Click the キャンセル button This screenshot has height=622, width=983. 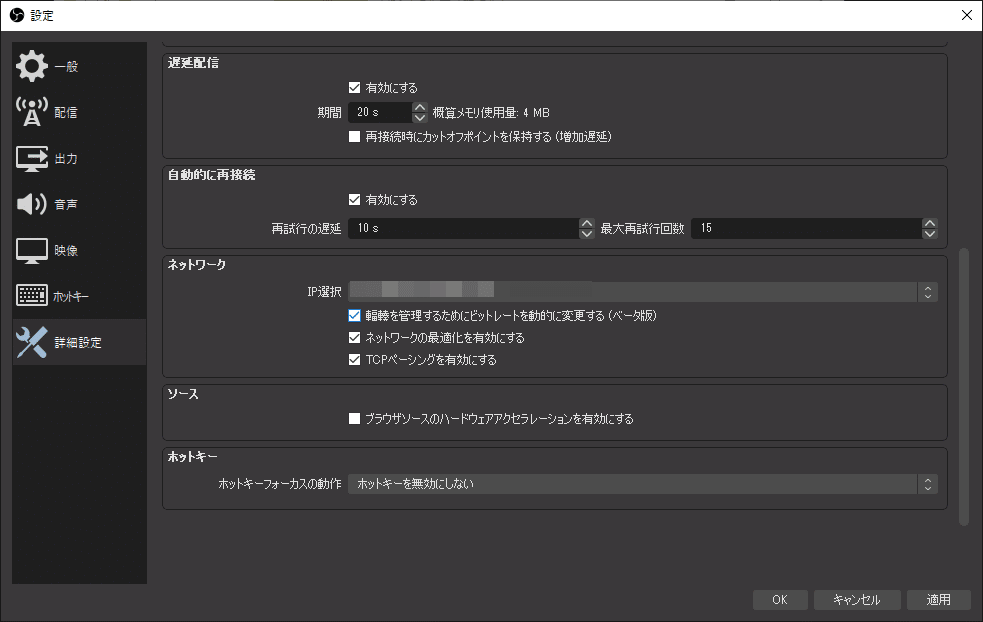(x=857, y=599)
